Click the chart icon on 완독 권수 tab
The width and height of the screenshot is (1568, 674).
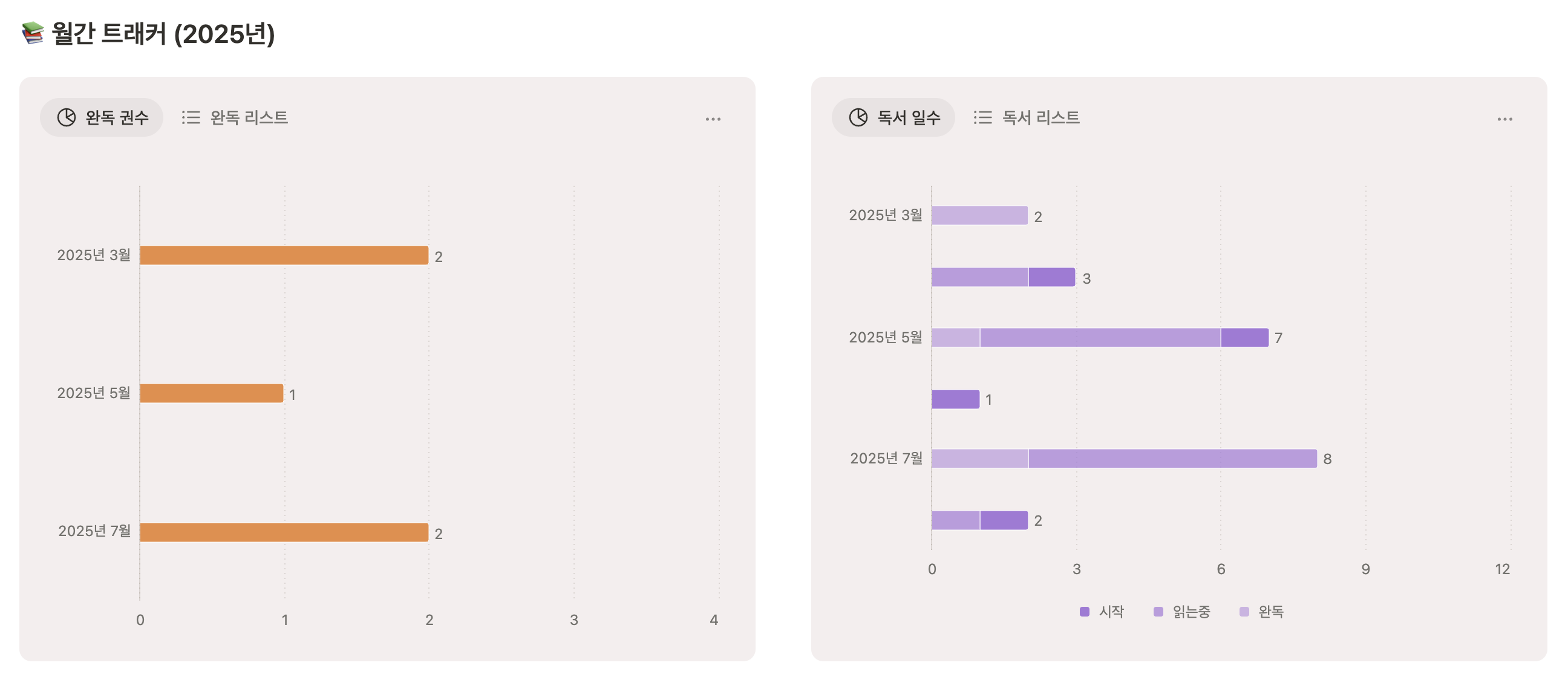(67, 117)
